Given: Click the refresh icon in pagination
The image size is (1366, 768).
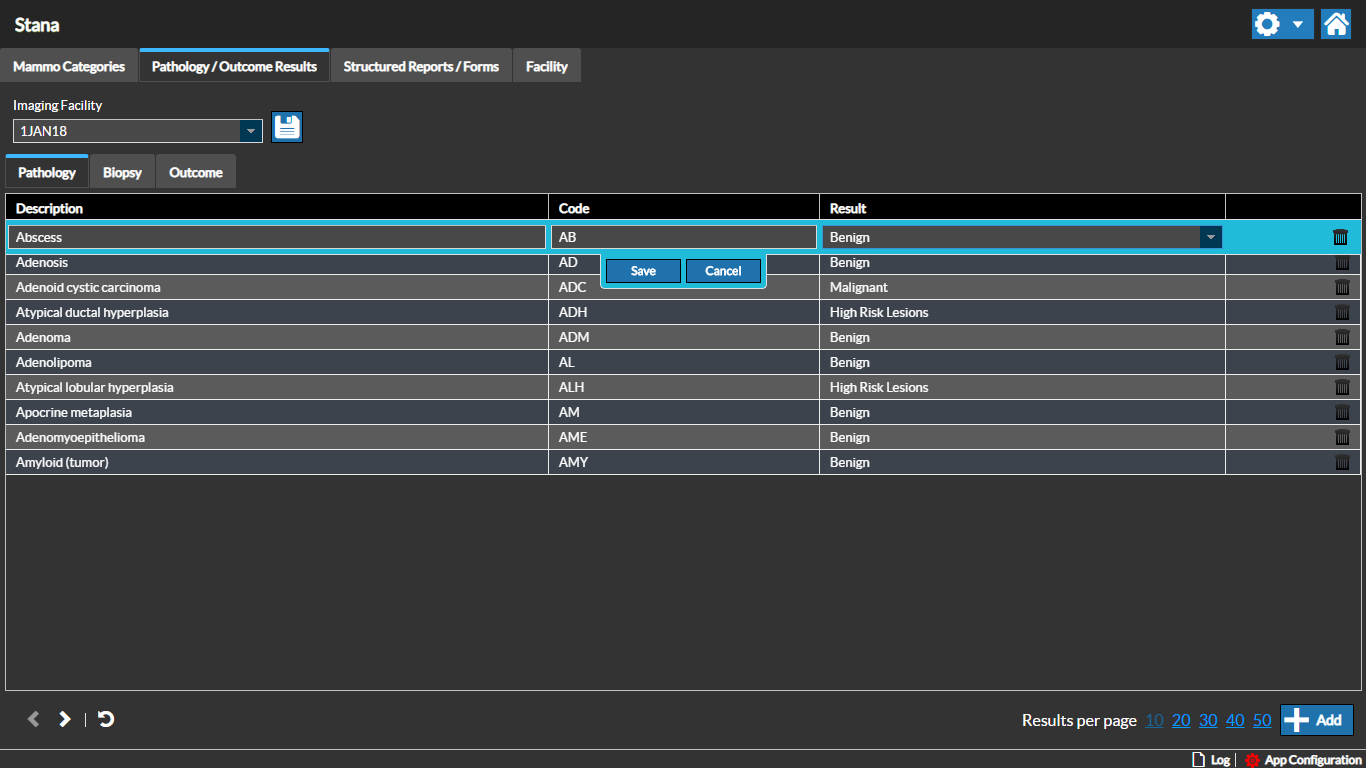Looking at the screenshot, I should pyautogui.click(x=106, y=719).
